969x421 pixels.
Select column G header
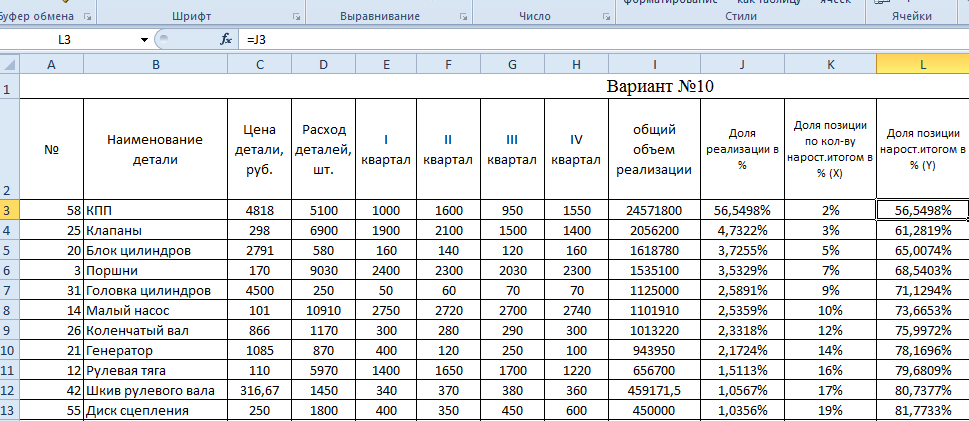(x=512, y=64)
